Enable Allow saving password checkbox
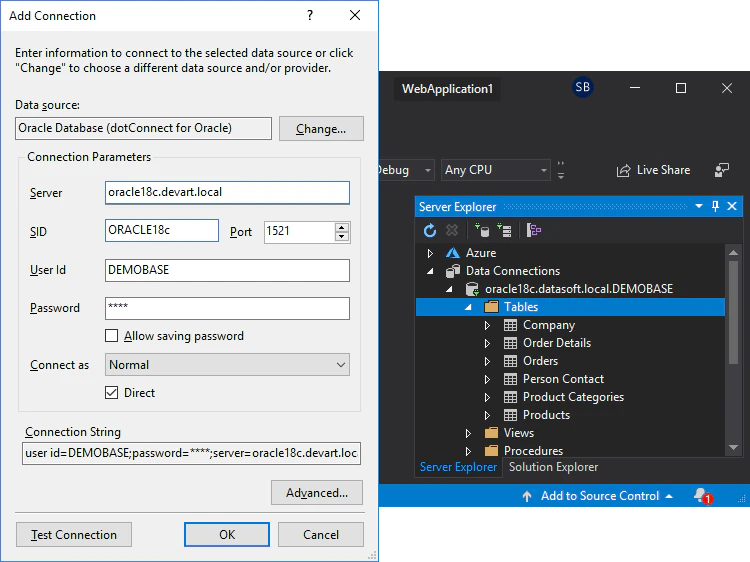 (x=111, y=336)
